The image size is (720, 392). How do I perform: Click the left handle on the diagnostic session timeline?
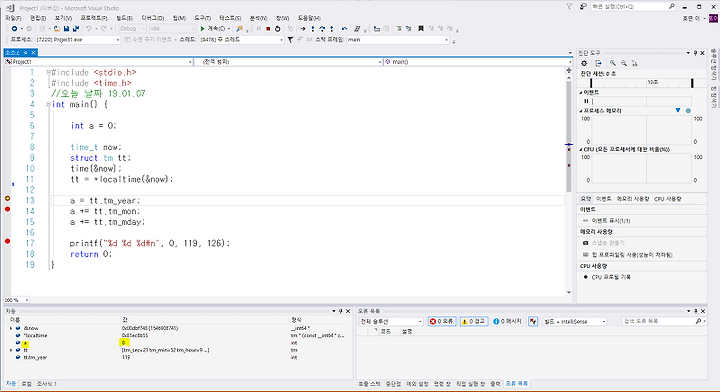point(591,83)
